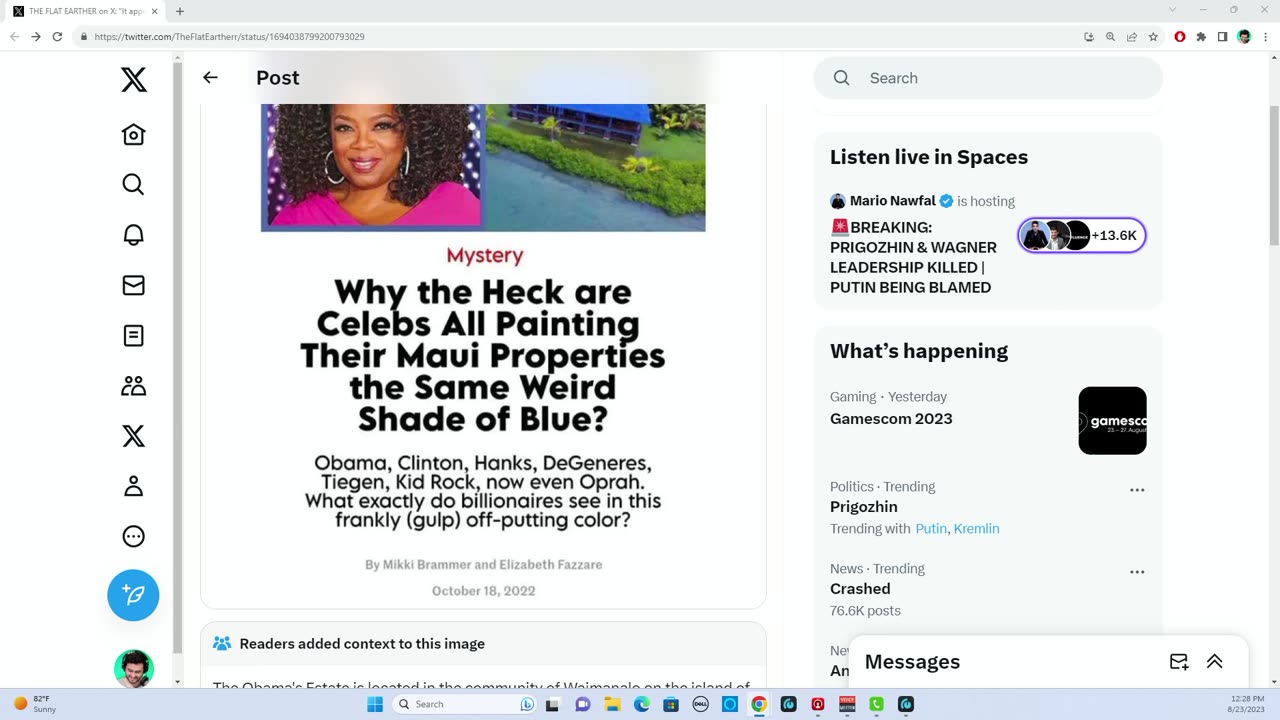This screenshot has height=720, width=1280.
Task: Bookmark this page with the star
Action: pyautogui.click(x=1153, y=37)
